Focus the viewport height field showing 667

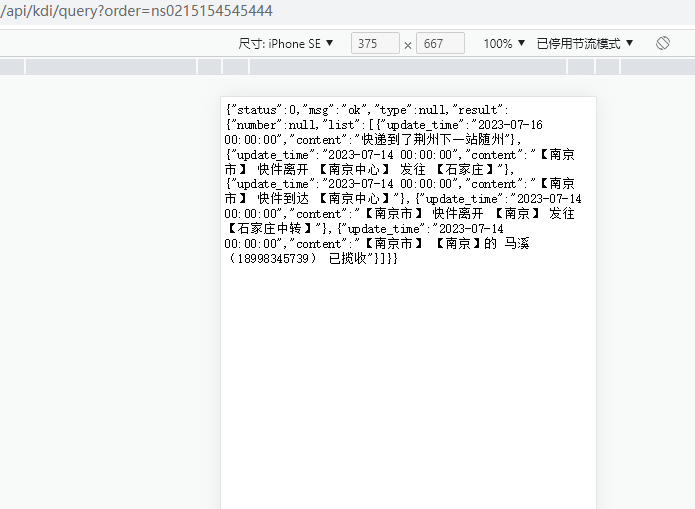tap(440, 43)
